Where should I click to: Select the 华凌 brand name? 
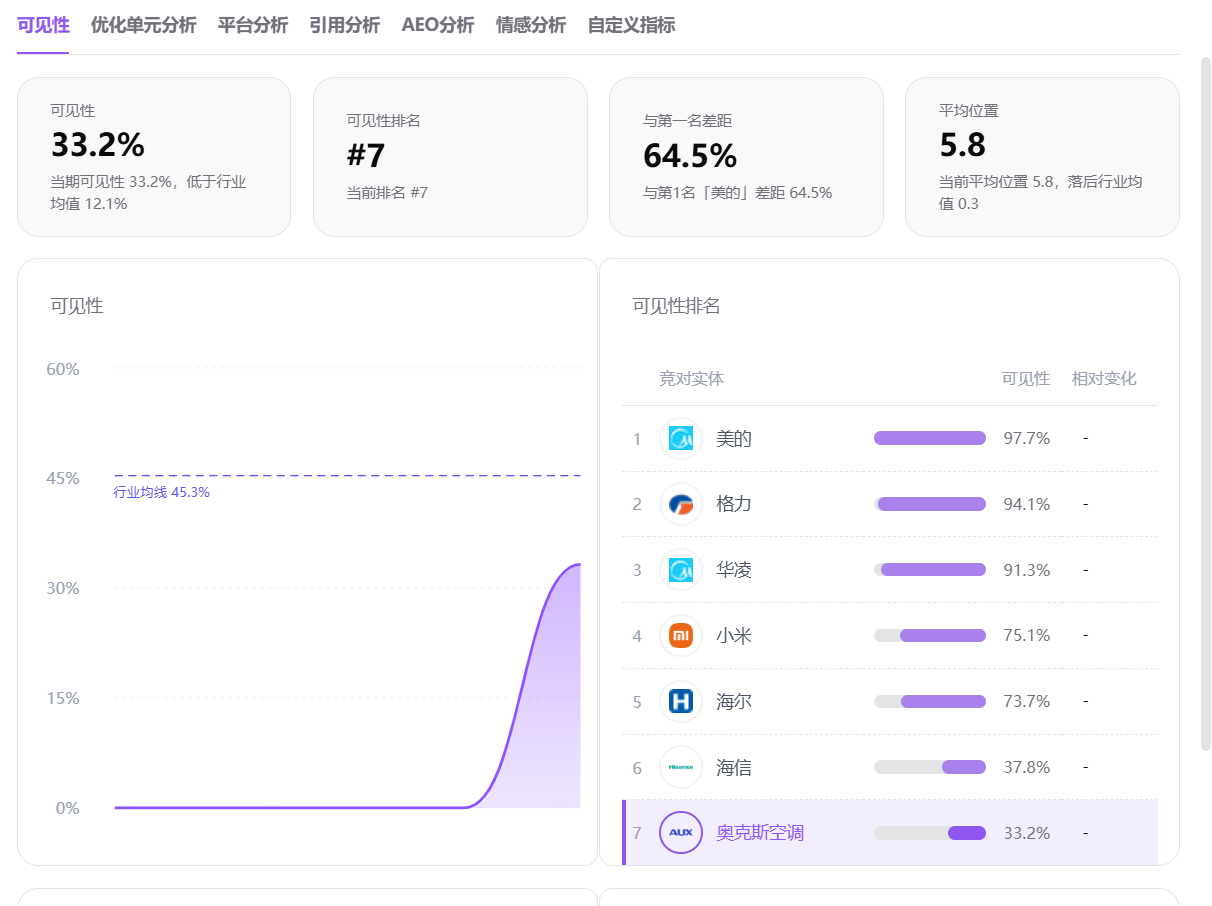click(734, 570)
